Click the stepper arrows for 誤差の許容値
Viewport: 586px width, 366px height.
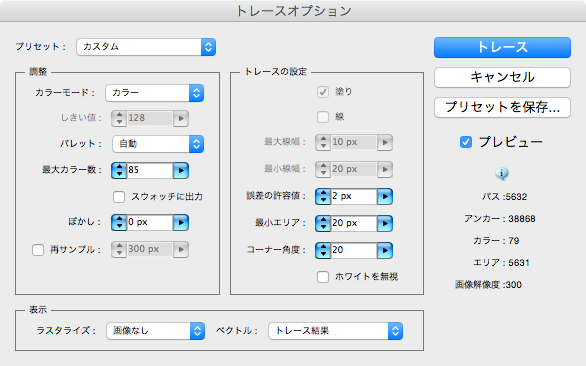coord(323,196)
